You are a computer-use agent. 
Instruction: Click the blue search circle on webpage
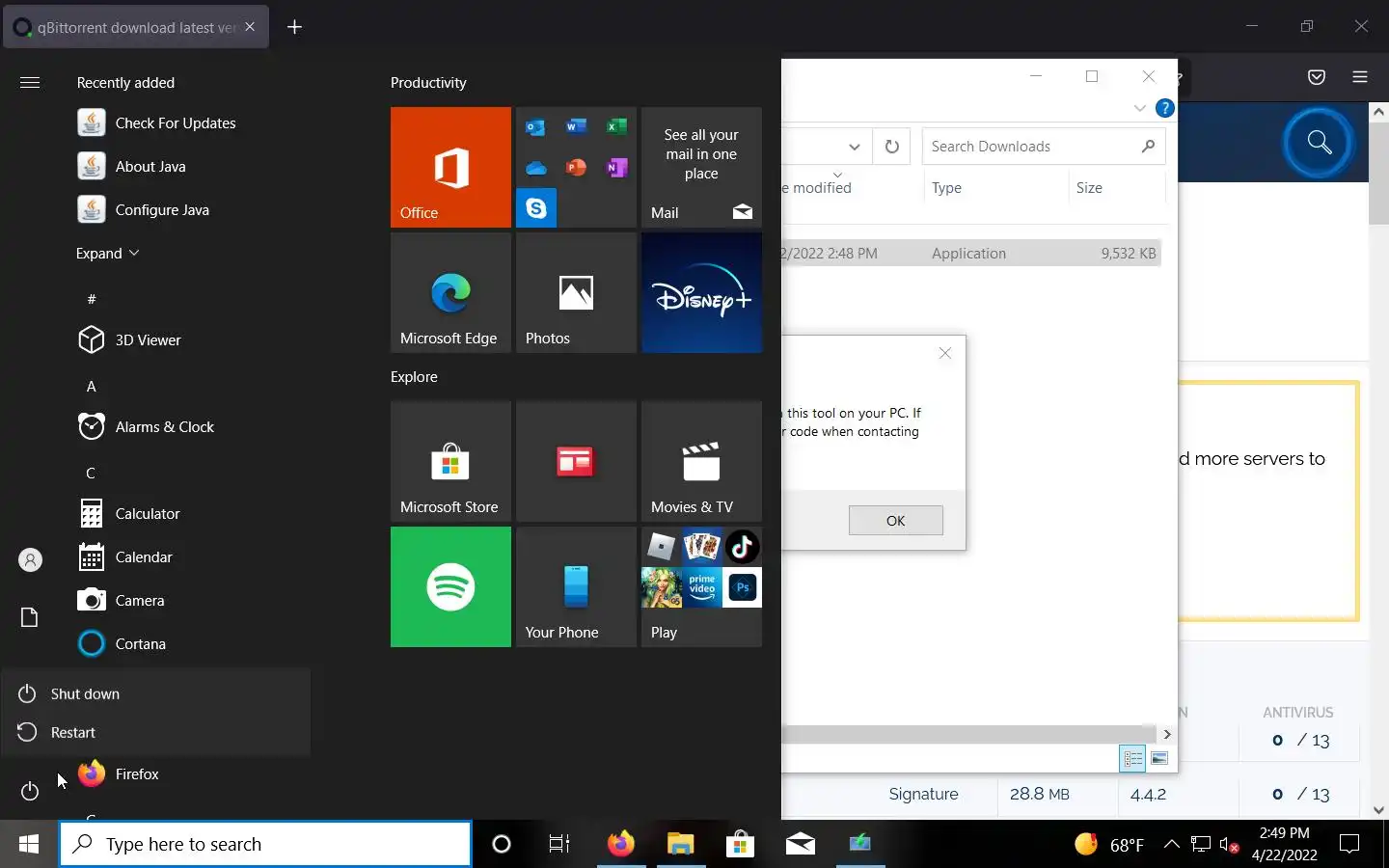[x=1319, y=144]
